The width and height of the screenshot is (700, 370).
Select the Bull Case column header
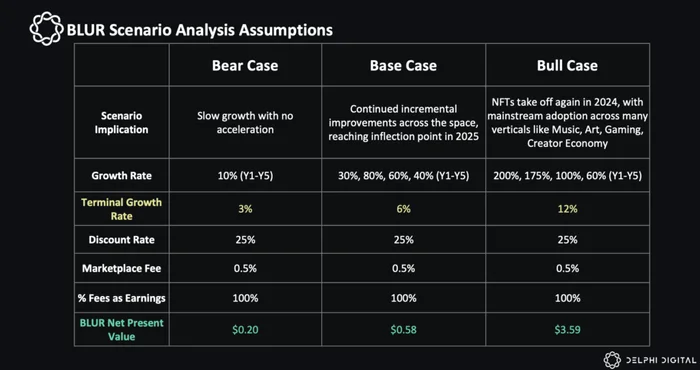coord(567,66)
